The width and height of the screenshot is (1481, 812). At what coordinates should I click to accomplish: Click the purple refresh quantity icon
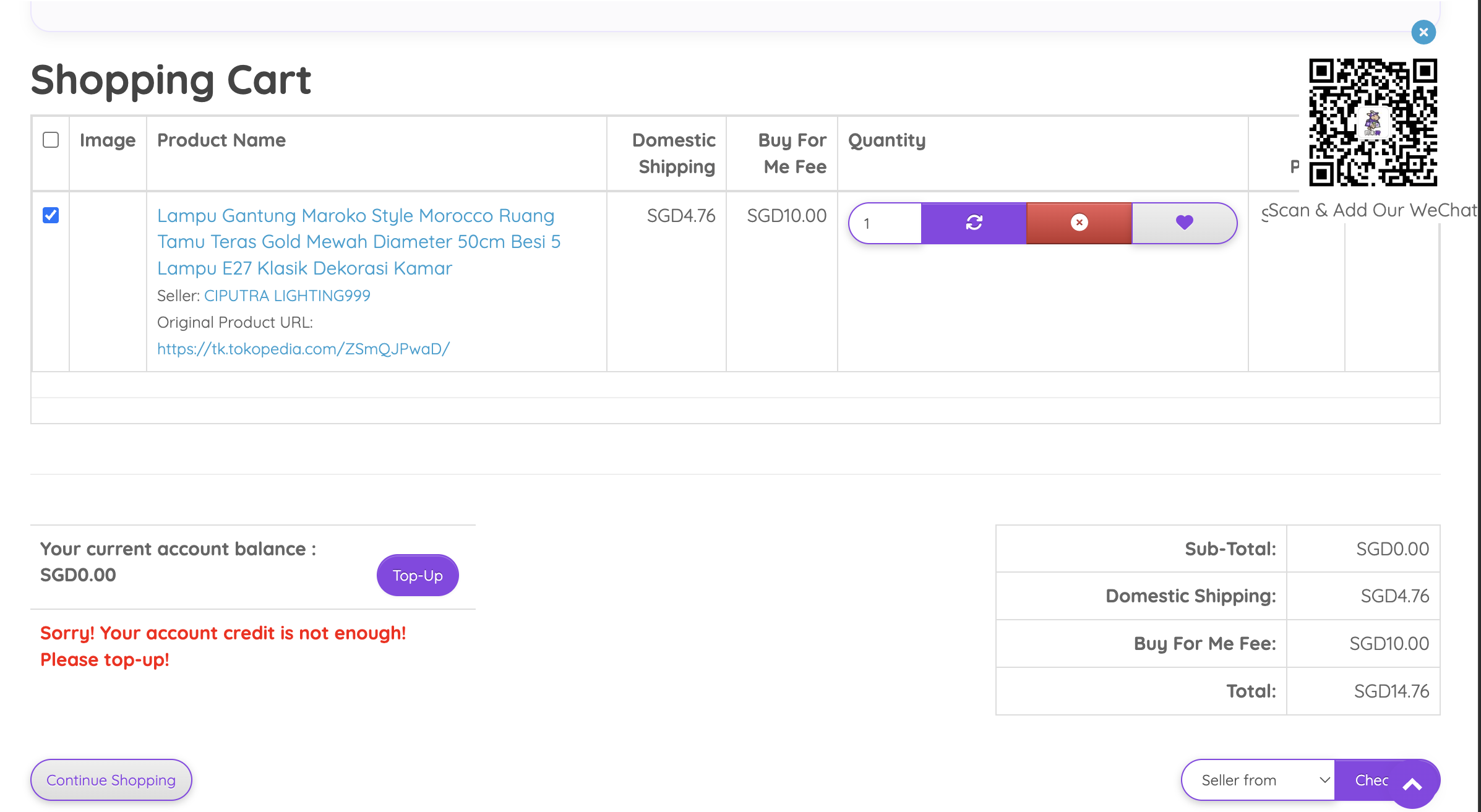point(974,223)
